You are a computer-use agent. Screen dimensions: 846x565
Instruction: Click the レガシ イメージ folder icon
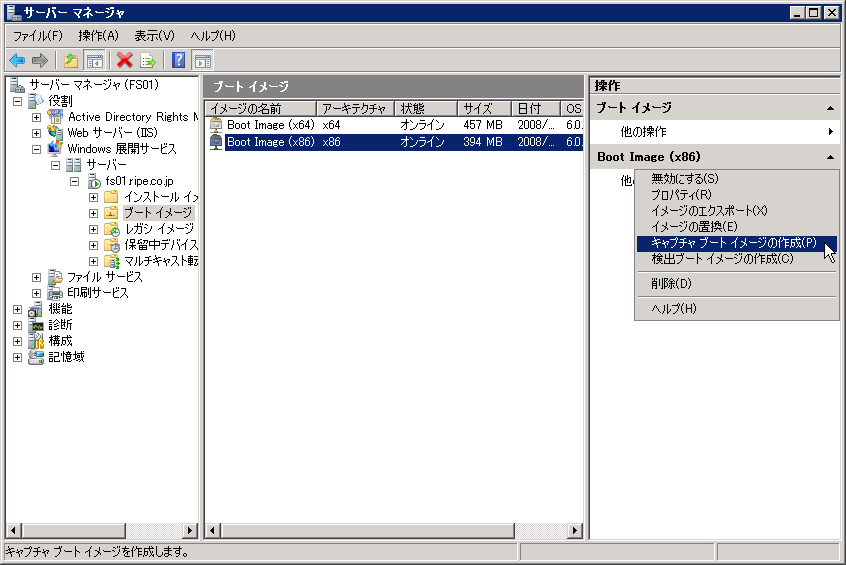(x=112, y=229)
